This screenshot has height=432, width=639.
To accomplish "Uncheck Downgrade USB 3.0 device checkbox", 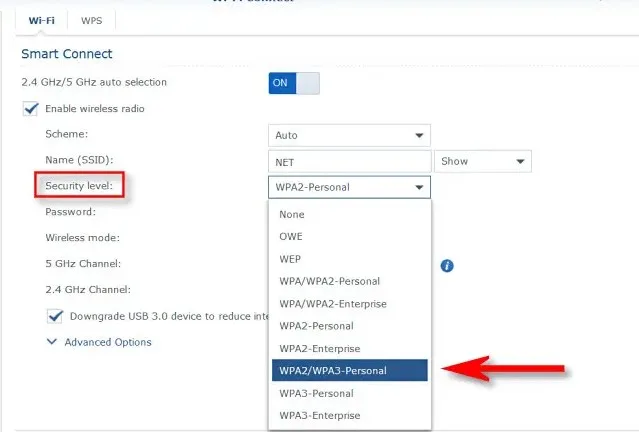I will coord(55,316).
